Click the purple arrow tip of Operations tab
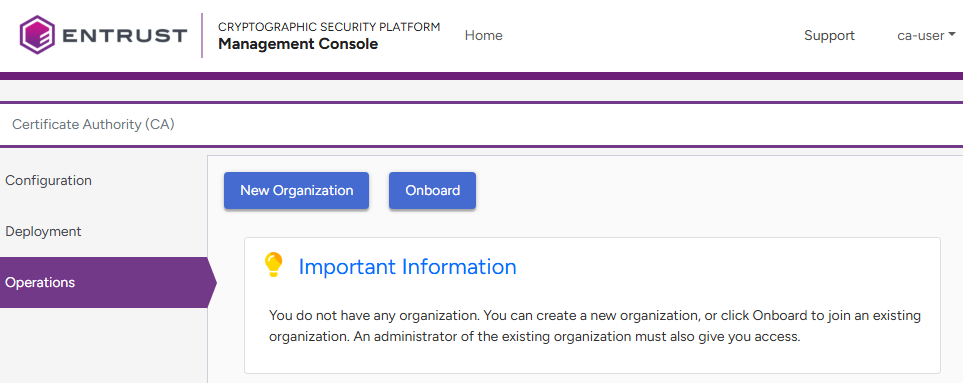 click(212, 282)
